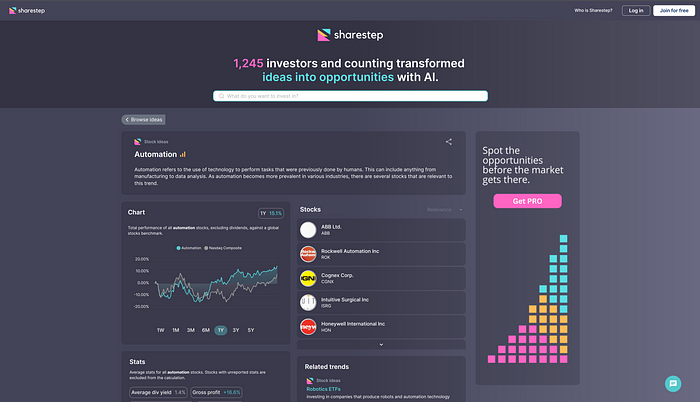The height and width of the screenshot is (402, 700).
Task: Open the ABB Ltd. stock row
Action: pos(381,230)
